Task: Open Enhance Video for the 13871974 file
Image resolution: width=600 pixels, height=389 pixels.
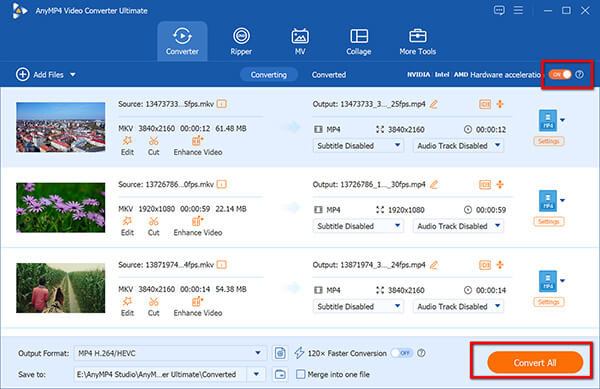Action: [x=197, y=306]
